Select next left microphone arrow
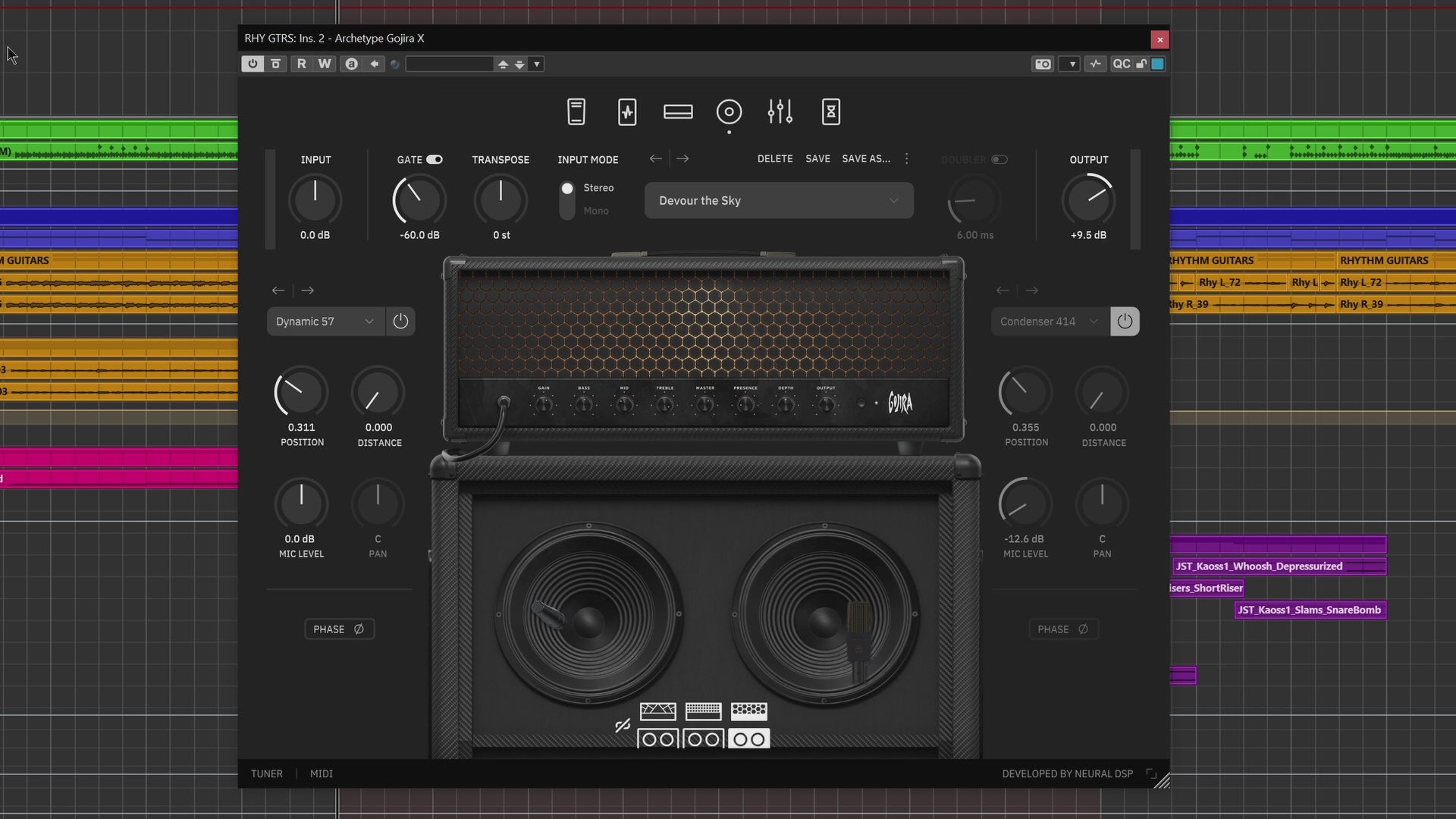Screen dimensions: 1456x819 [307, 290]
